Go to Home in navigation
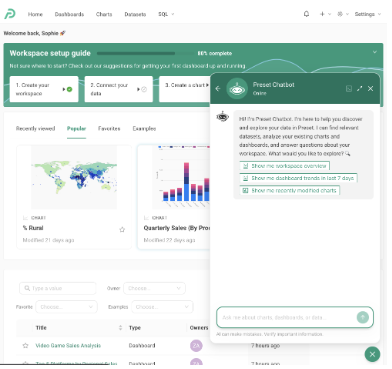392x369 pixels. click(x=36, y=14)
